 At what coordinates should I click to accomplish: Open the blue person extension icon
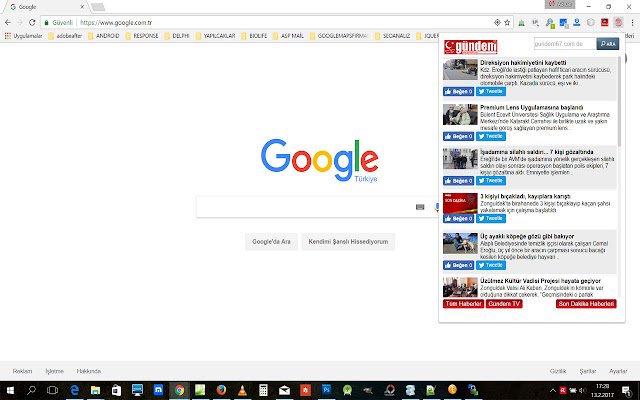[577, 22]
